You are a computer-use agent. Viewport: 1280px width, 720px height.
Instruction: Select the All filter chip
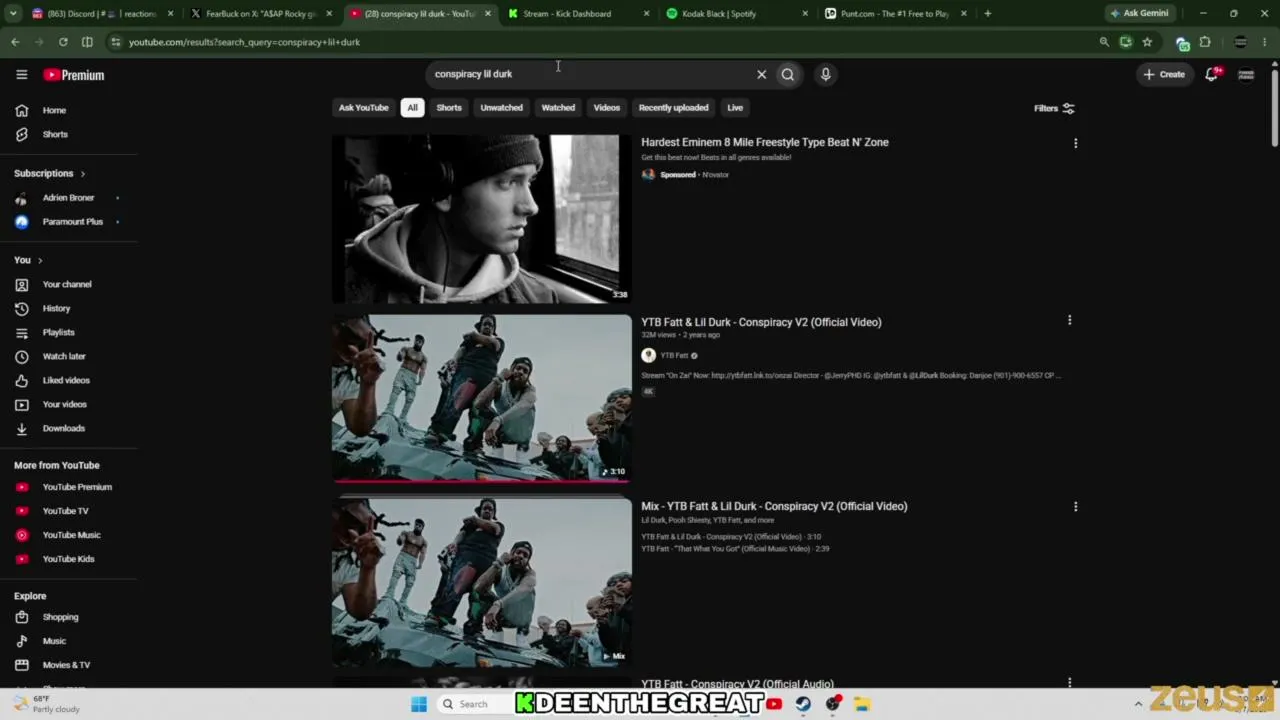click(412, 108)
